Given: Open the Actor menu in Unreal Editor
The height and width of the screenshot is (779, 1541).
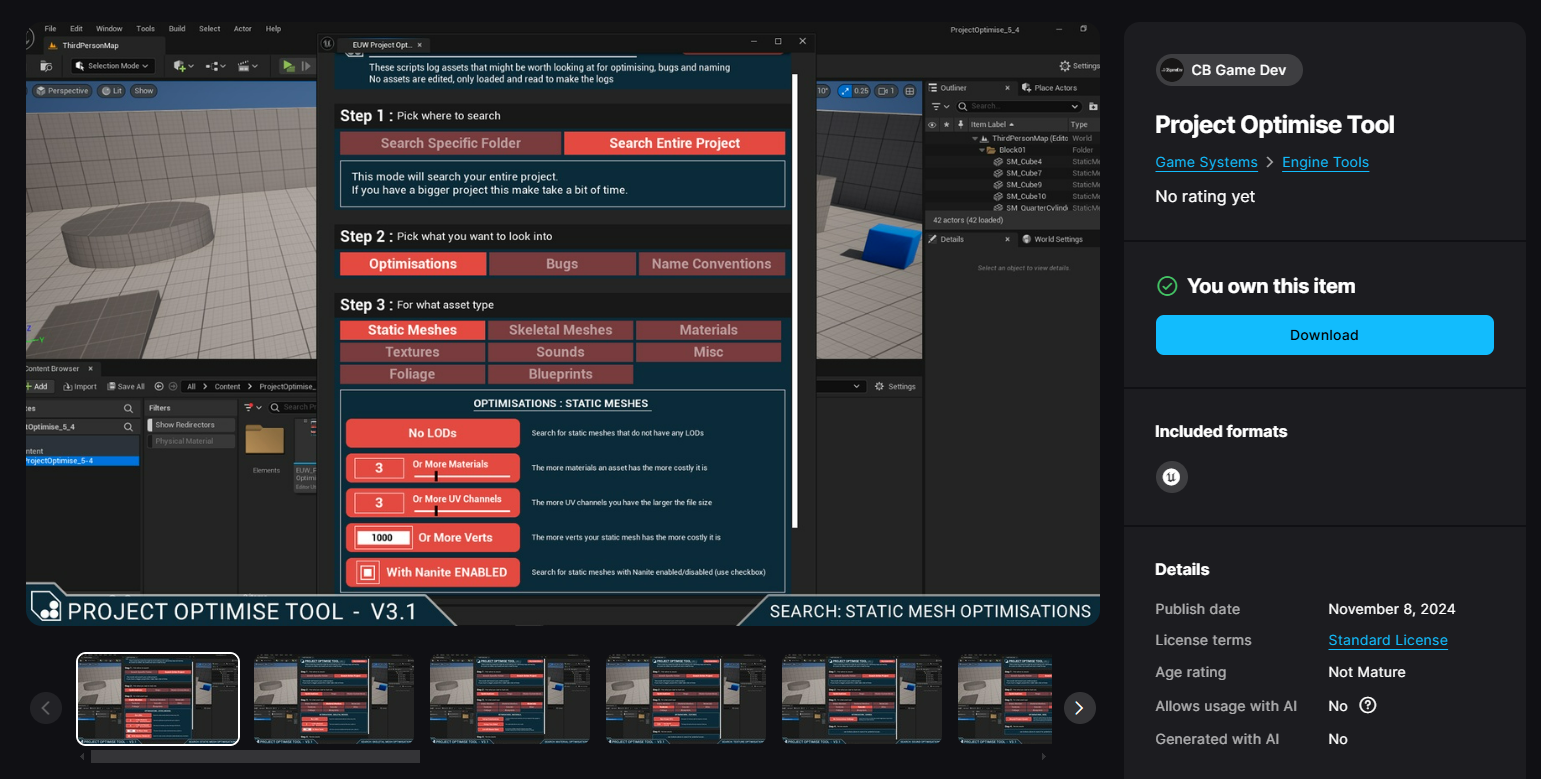Looking at the screenshot, I should (242, 29).
